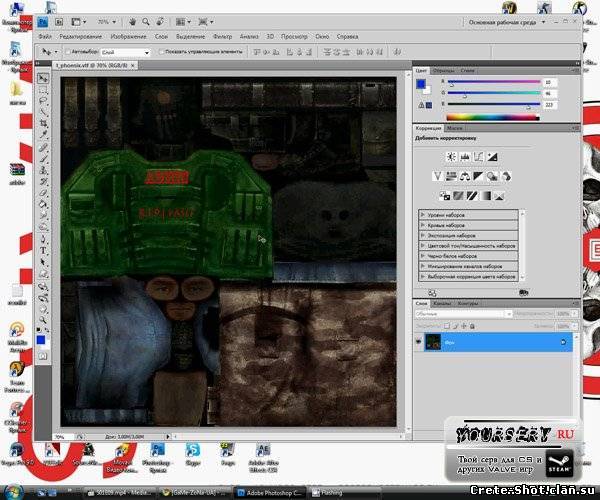Select the Eraser tool
The height and width of the screenshot is (500, 600).
43,192
